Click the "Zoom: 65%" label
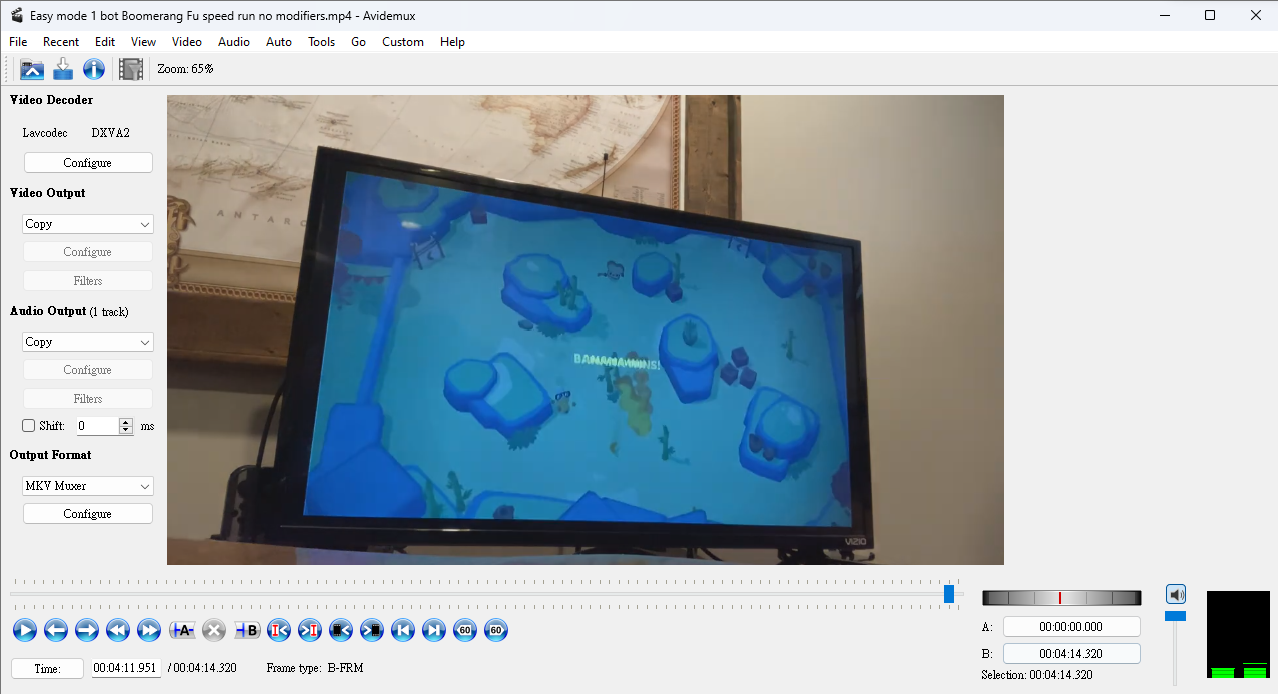 (x=185, y=69)
